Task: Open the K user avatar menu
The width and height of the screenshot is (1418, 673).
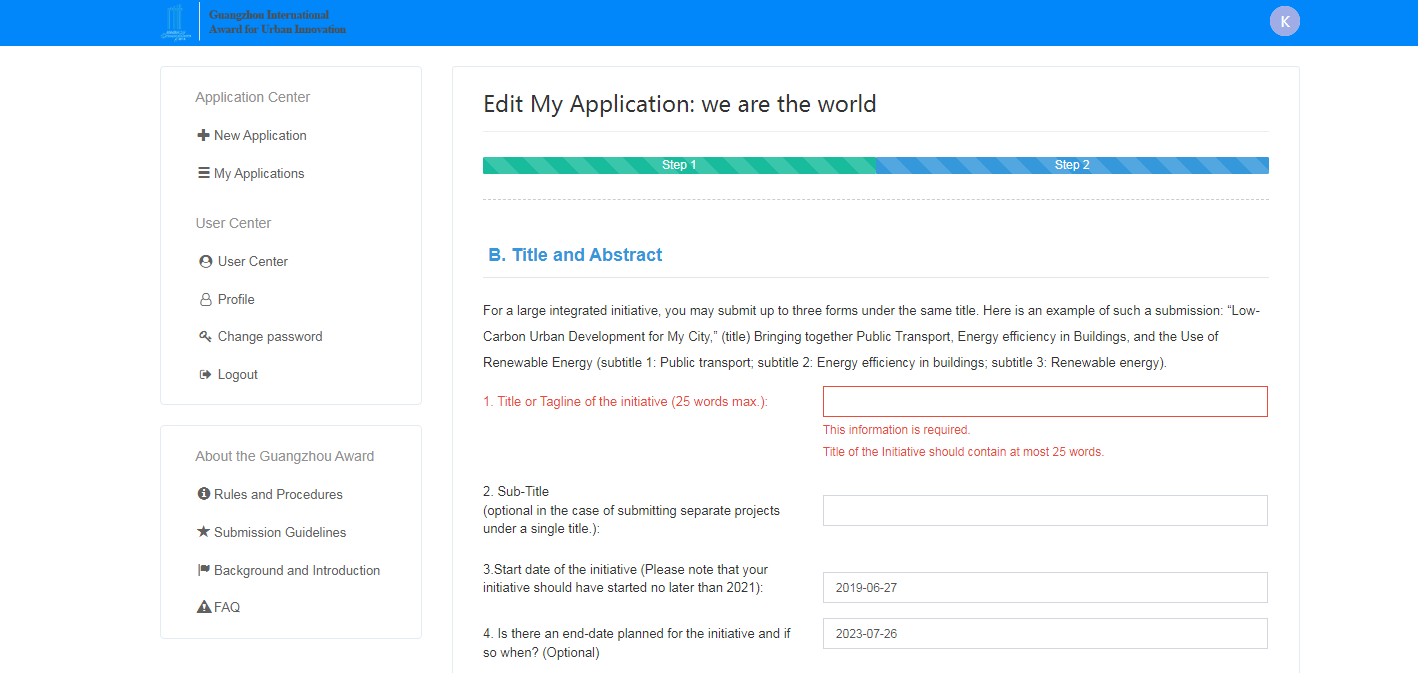Action: pyautogui.click(x=1284, y=22)
